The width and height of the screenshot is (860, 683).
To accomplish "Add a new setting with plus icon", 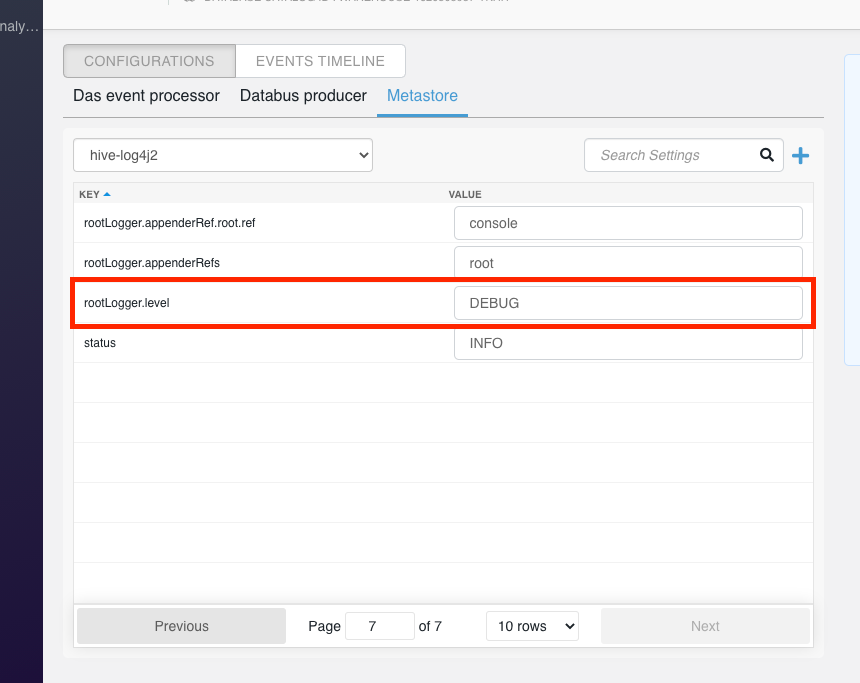I will point(800,156).
